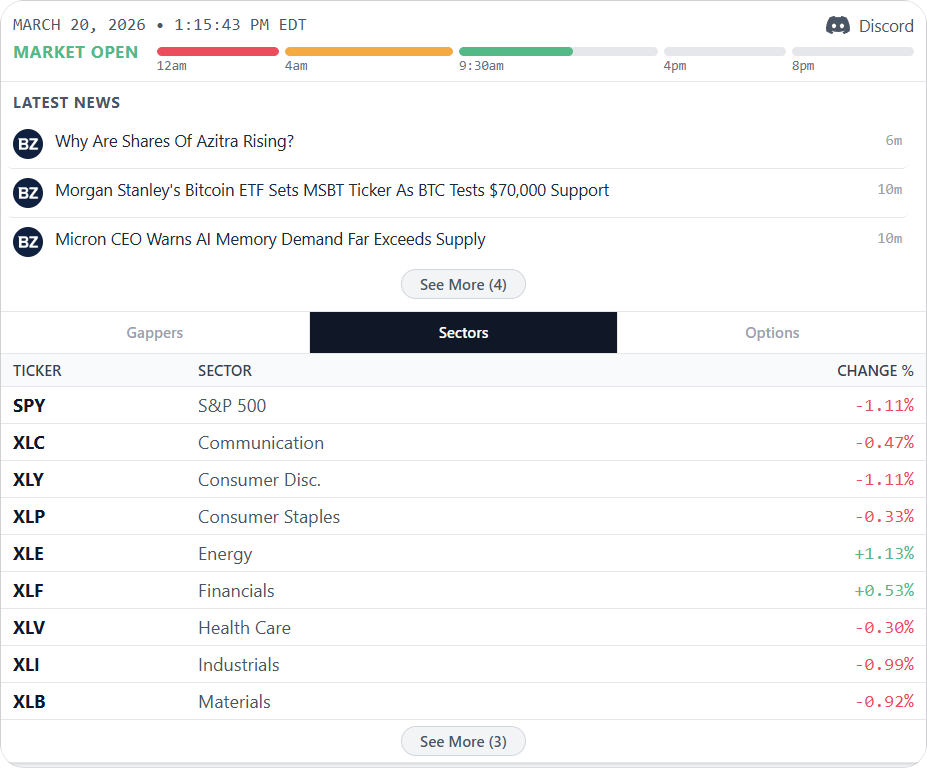927x768 pixels.
Task: Click the +0.53% Financials change value
Action: 884,590
